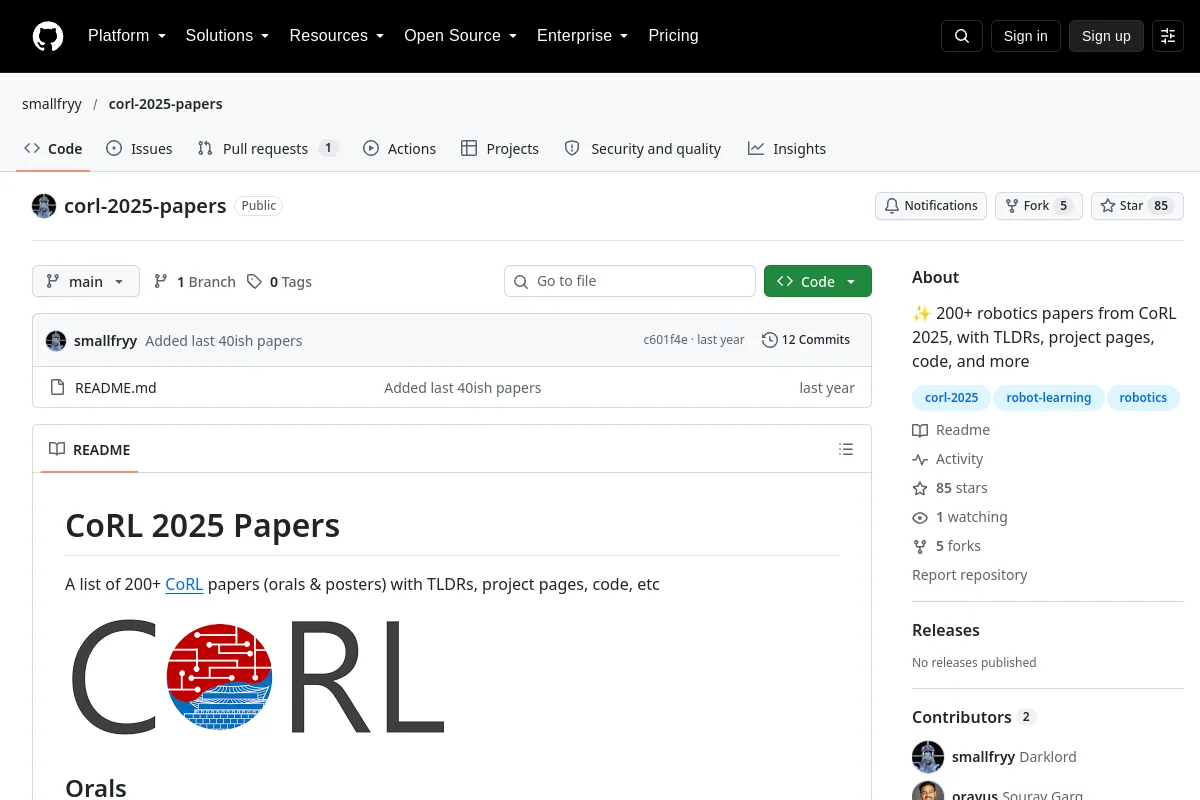Go to the Pricing page
Viewport: 1200px width, 800px height.
click(673, 36)
